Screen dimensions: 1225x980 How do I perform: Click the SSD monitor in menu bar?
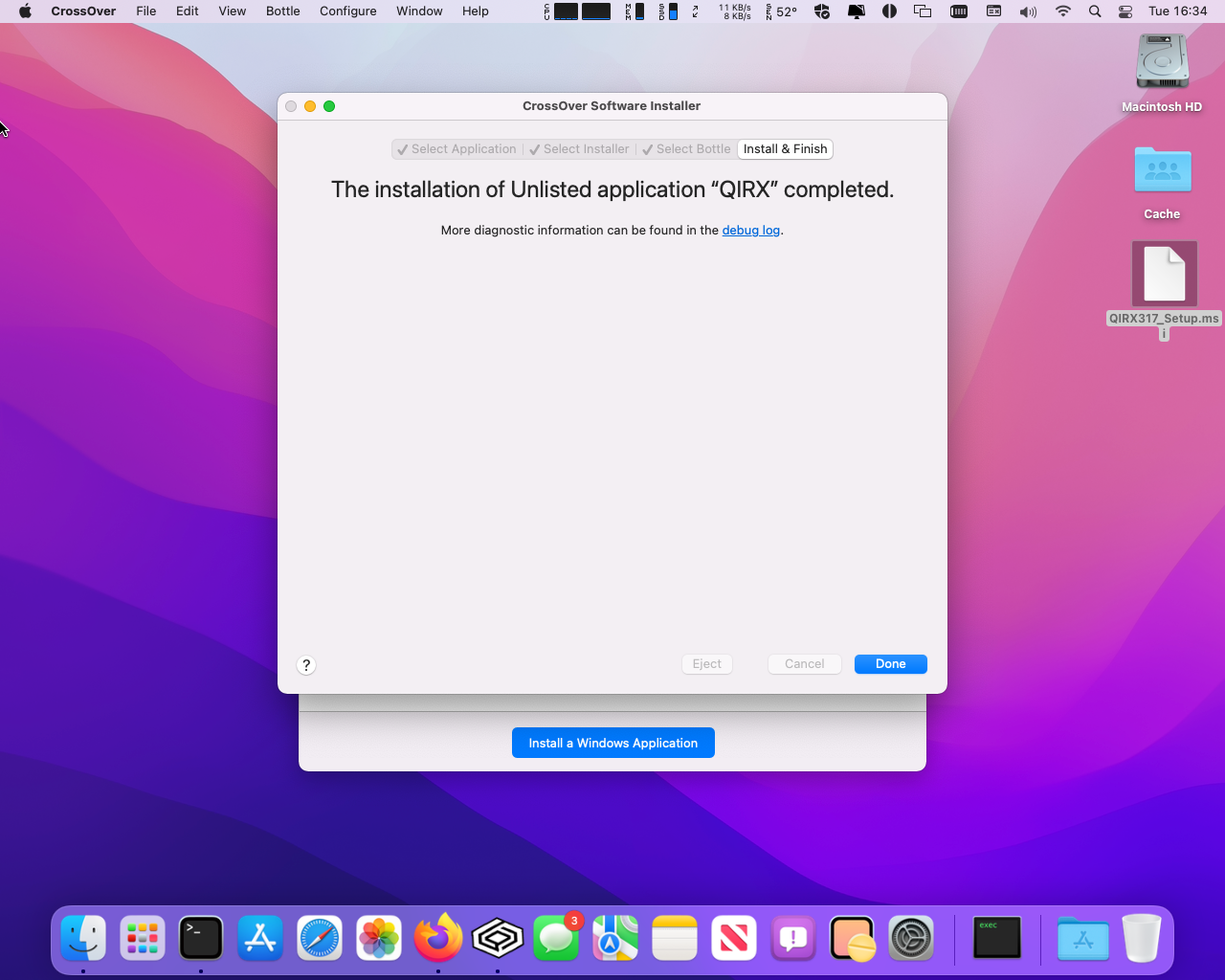click(x=668, y=11)
